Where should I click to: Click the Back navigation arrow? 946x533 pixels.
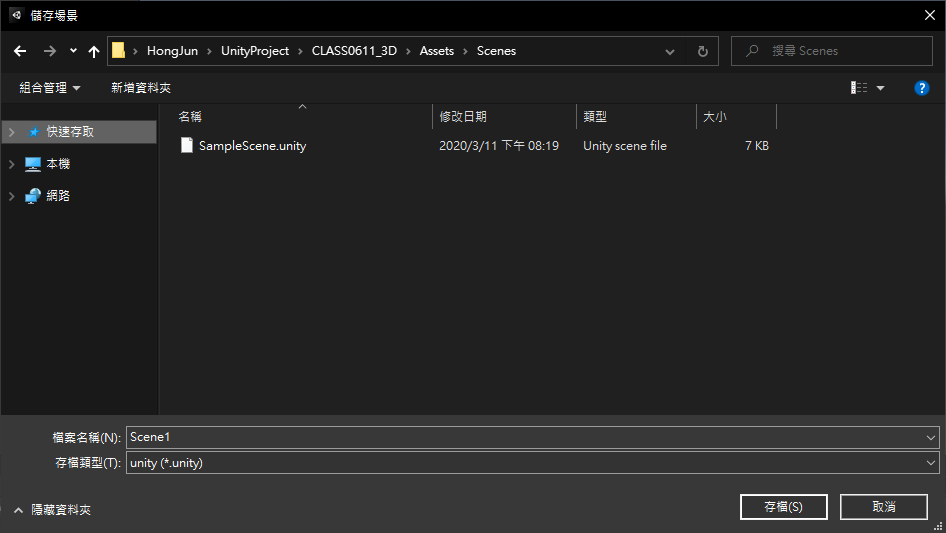(20, 51)
